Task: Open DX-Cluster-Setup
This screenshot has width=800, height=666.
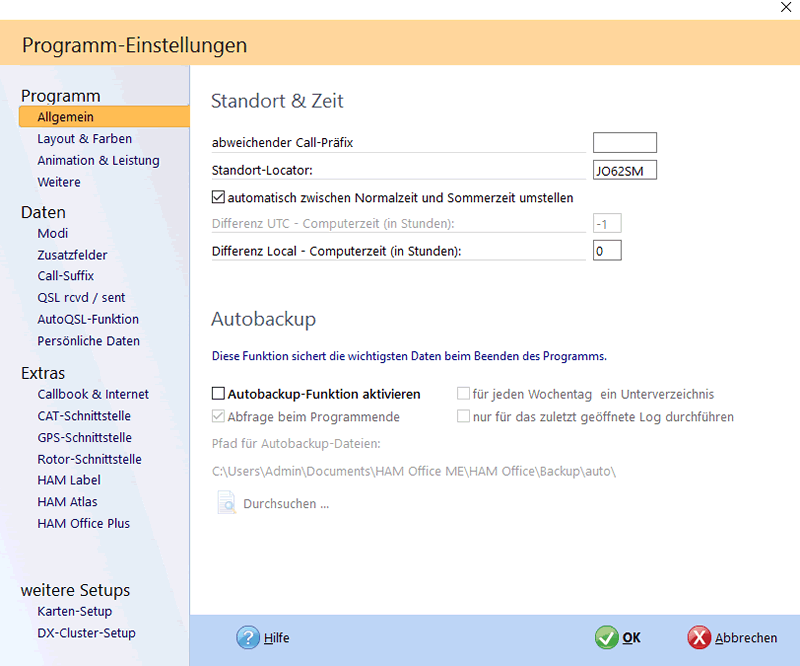Action: click(x=87, y=633)
